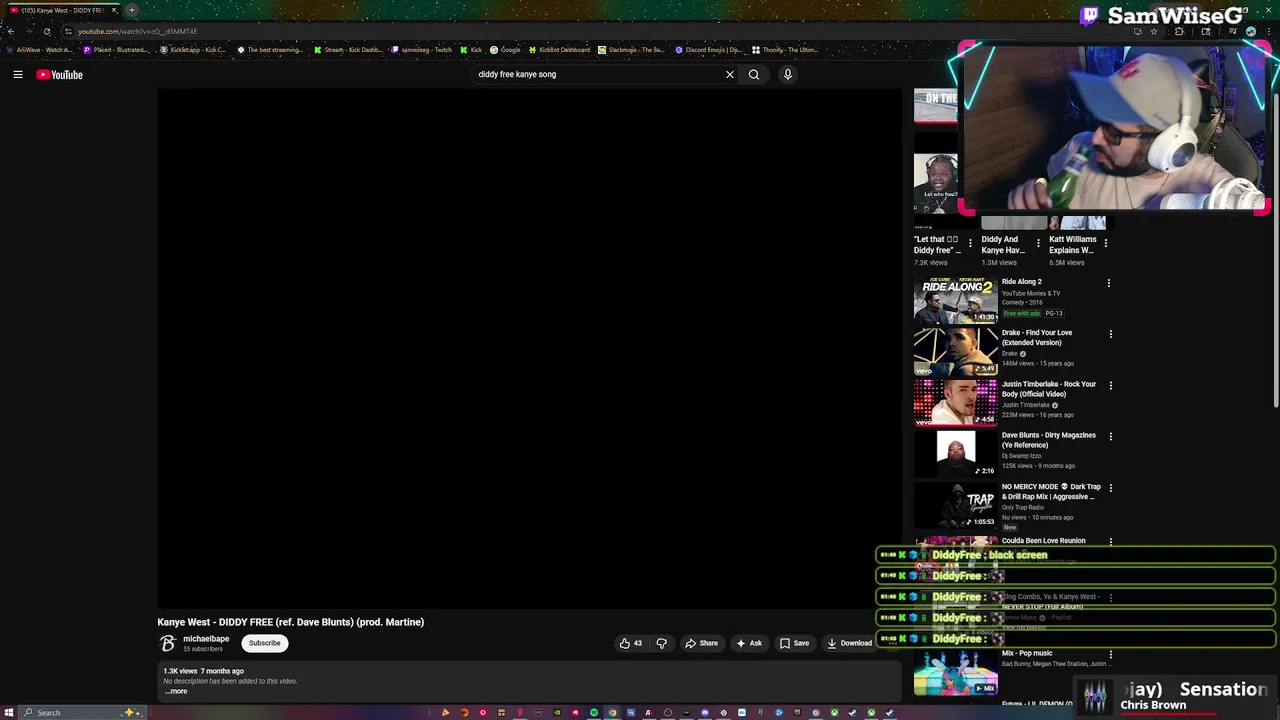Viewport: 1280px width, 720px height.
Task: Open options for 'Let that Diddy free' short
Action: [x=970, y=243]
